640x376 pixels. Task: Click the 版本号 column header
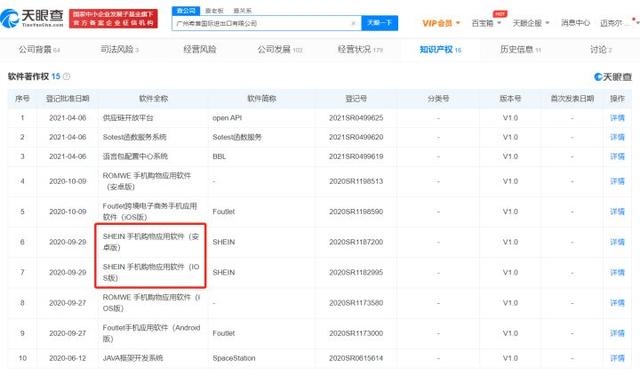coord(510,98)
